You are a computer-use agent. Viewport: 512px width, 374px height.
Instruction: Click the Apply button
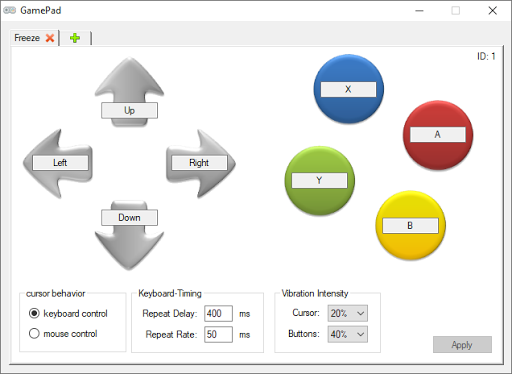click(462, 344)
